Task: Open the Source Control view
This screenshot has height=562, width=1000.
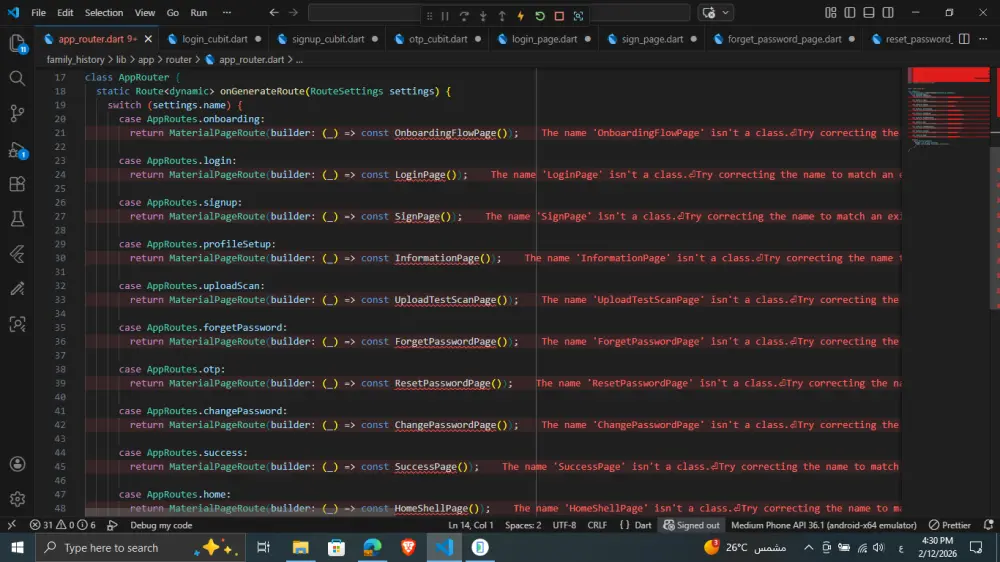Action: 17,114
